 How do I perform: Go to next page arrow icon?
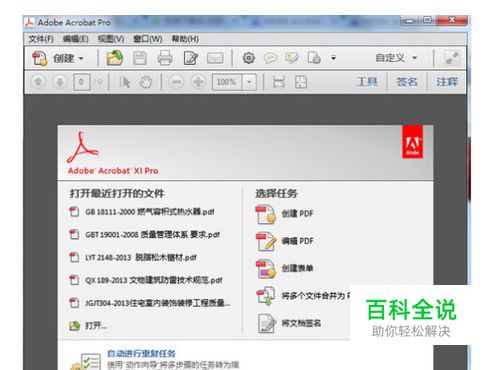coord(60,82)
